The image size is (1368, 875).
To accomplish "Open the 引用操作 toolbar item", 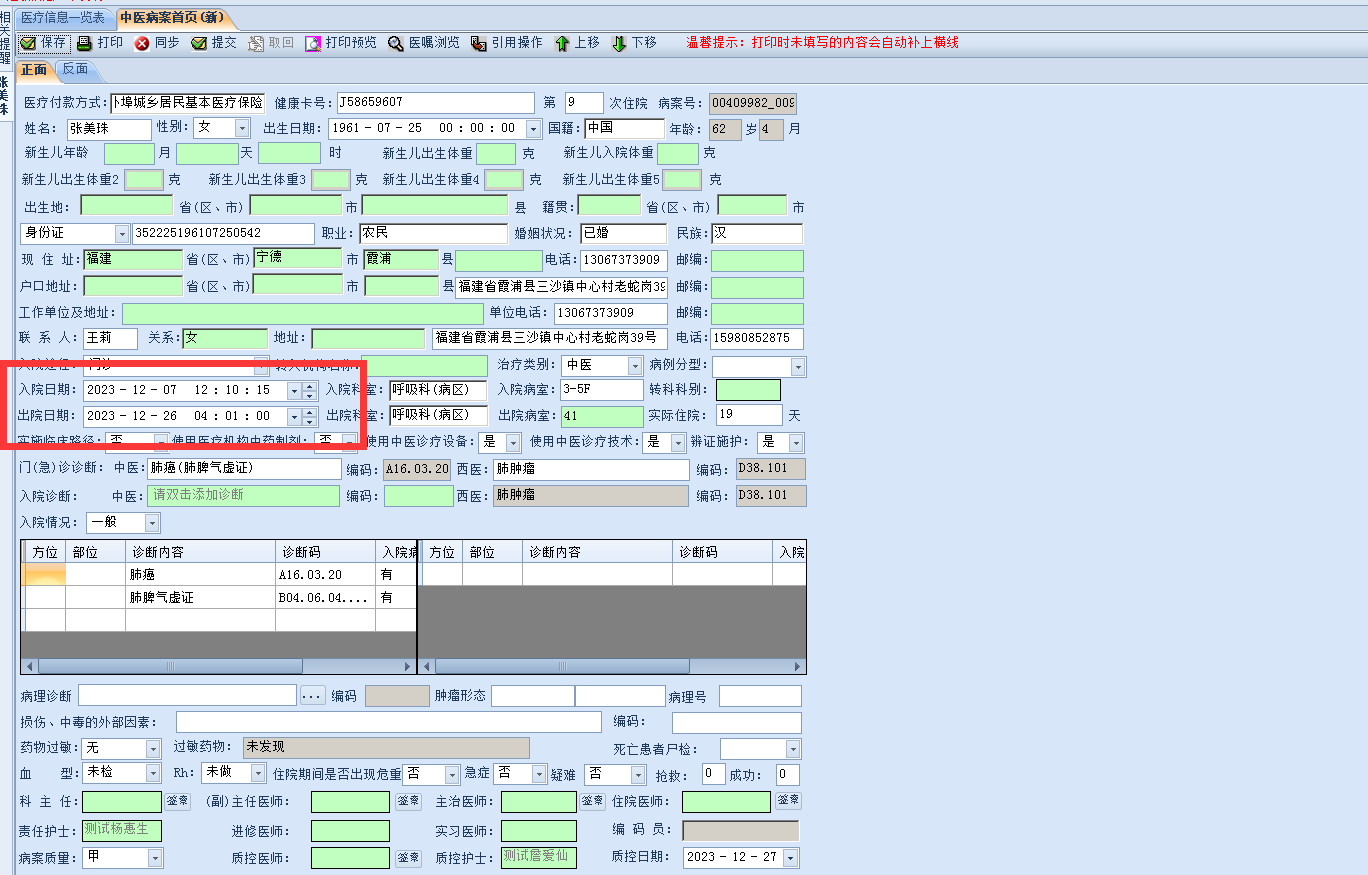I will [x=507, y=43].
